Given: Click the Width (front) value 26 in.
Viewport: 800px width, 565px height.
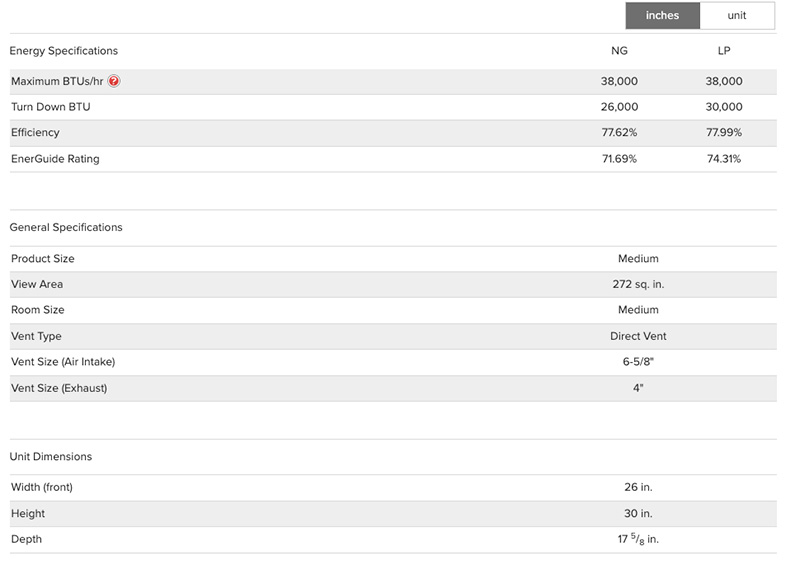Looking at the screenshot, I should [638, 487].
